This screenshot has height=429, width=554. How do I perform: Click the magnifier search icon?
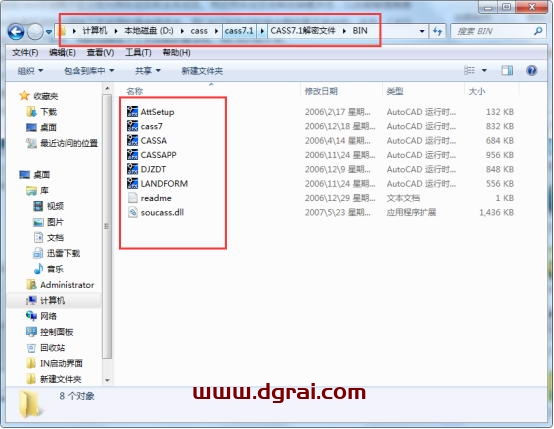coord(538,31)
